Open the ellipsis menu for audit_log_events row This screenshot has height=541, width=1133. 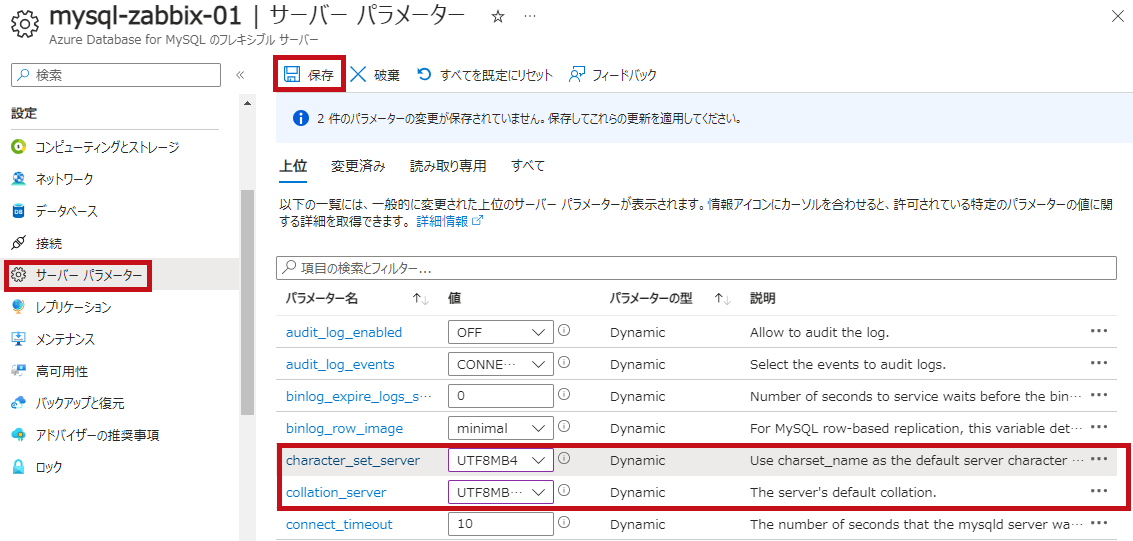click(x=1099, y=363)
